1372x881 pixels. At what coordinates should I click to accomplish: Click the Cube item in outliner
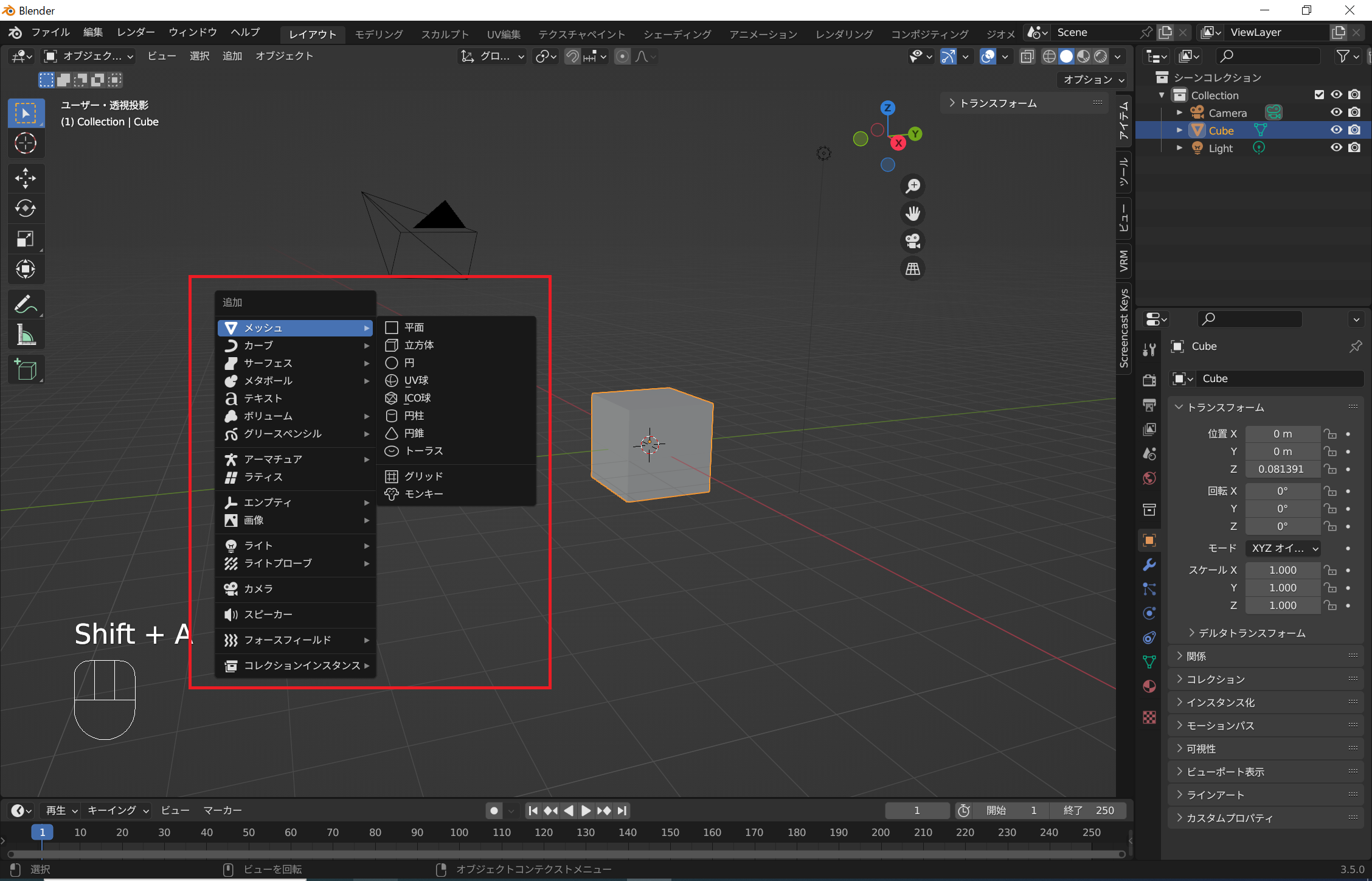pyautogui.click(x=1219, y=130)
